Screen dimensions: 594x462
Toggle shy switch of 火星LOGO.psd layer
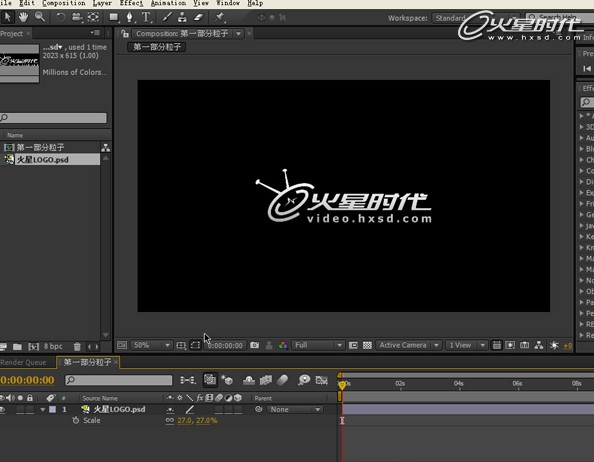click(x=170, y=409)
